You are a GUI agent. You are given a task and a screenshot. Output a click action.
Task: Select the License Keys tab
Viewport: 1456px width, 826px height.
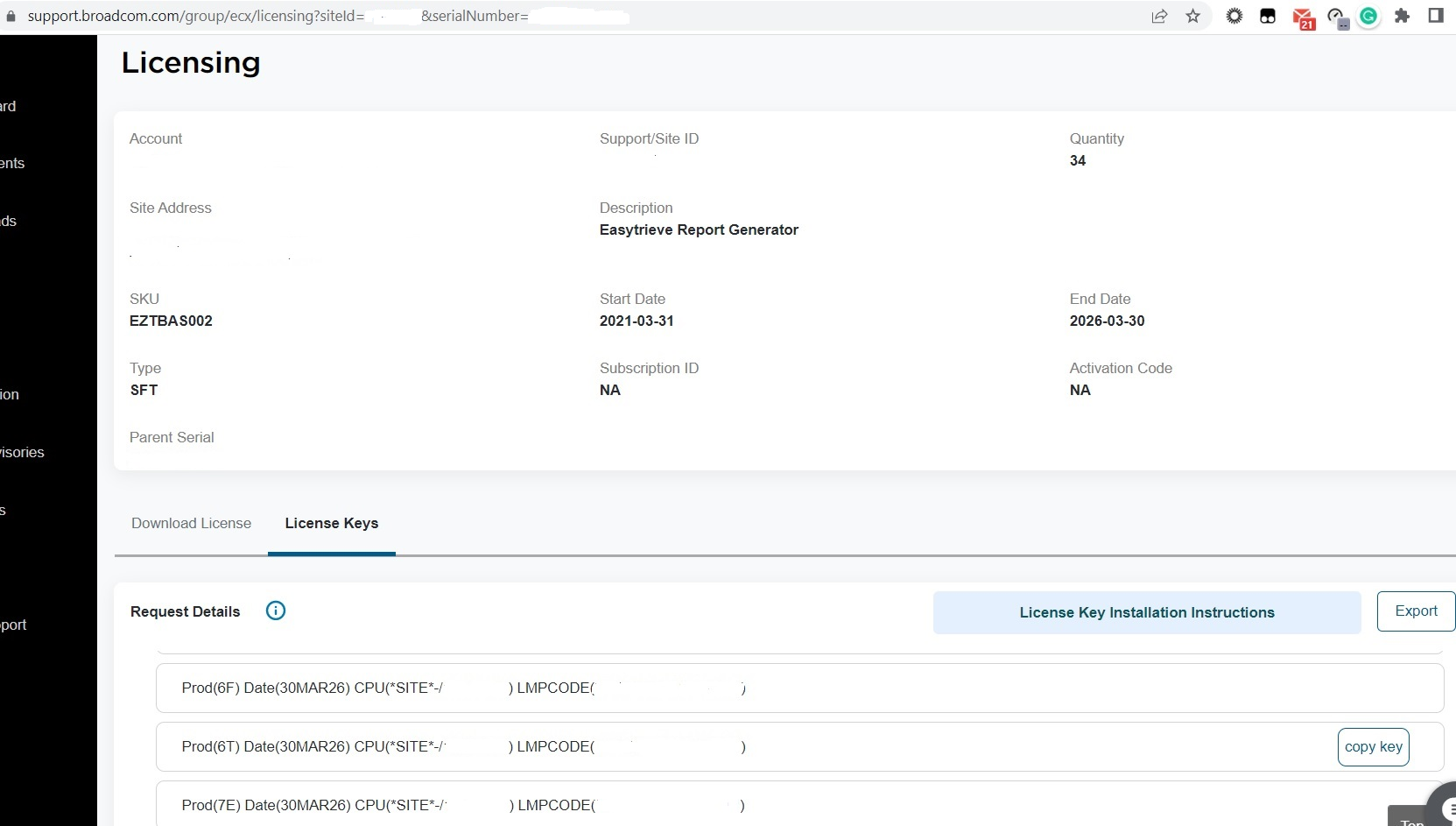click(332, 523)
